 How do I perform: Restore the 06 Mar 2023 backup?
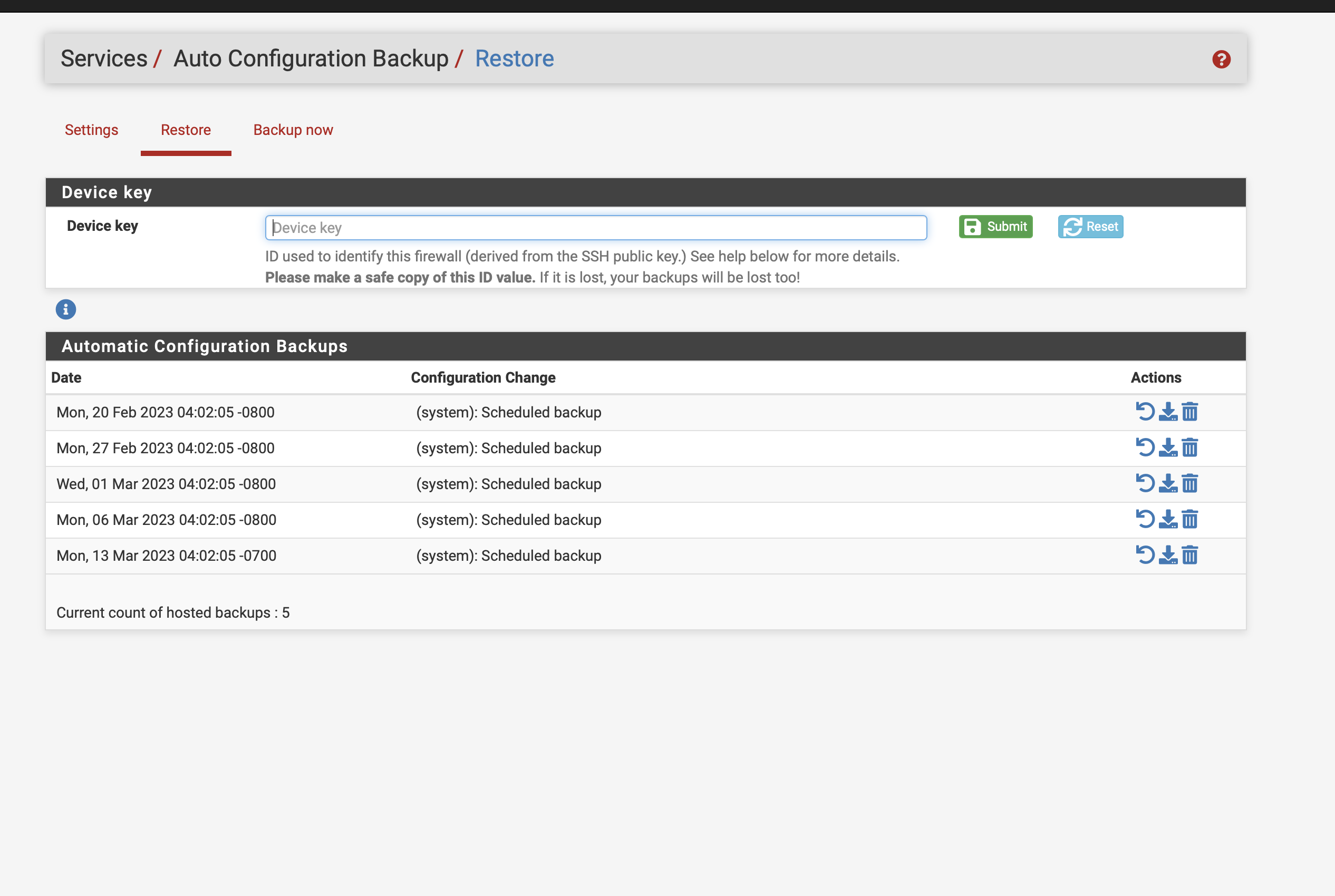point(1145,520)
